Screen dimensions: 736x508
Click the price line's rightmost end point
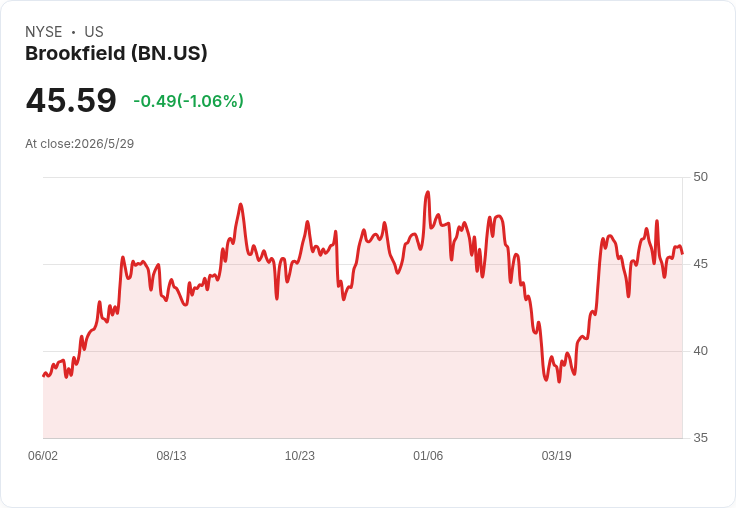682,254
